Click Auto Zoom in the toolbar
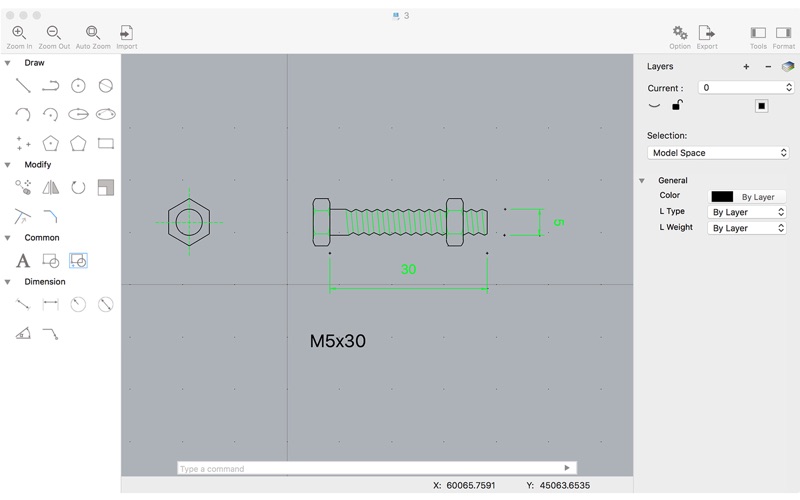The width and height of the screenshot is (800, 500). 93,37
